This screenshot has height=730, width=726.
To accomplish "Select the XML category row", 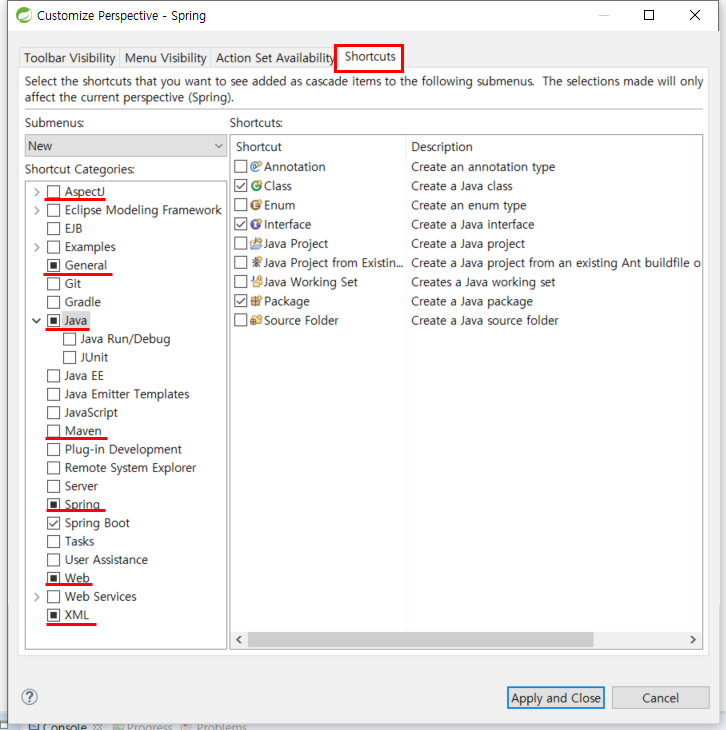I will [76, 615].
